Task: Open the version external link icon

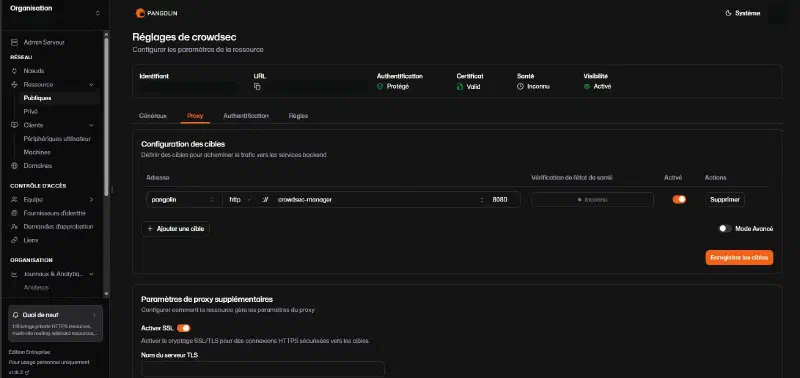Action: tap(27, 372)
